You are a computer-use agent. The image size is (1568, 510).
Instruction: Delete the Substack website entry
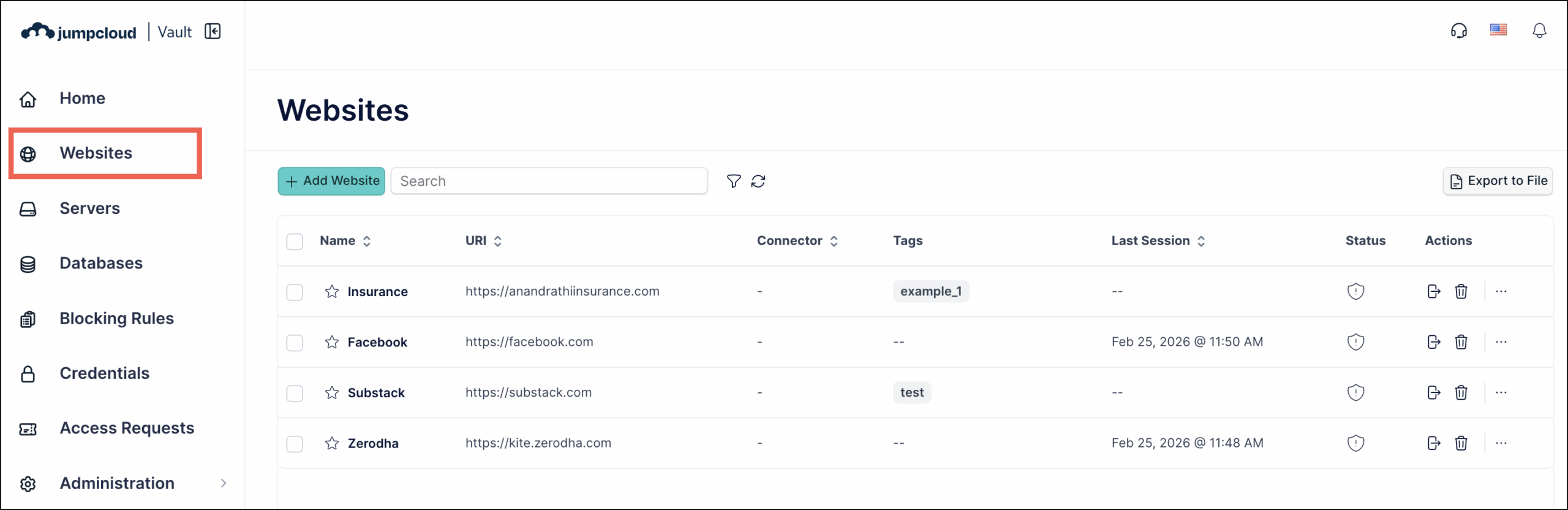(x=1461, y=392)
